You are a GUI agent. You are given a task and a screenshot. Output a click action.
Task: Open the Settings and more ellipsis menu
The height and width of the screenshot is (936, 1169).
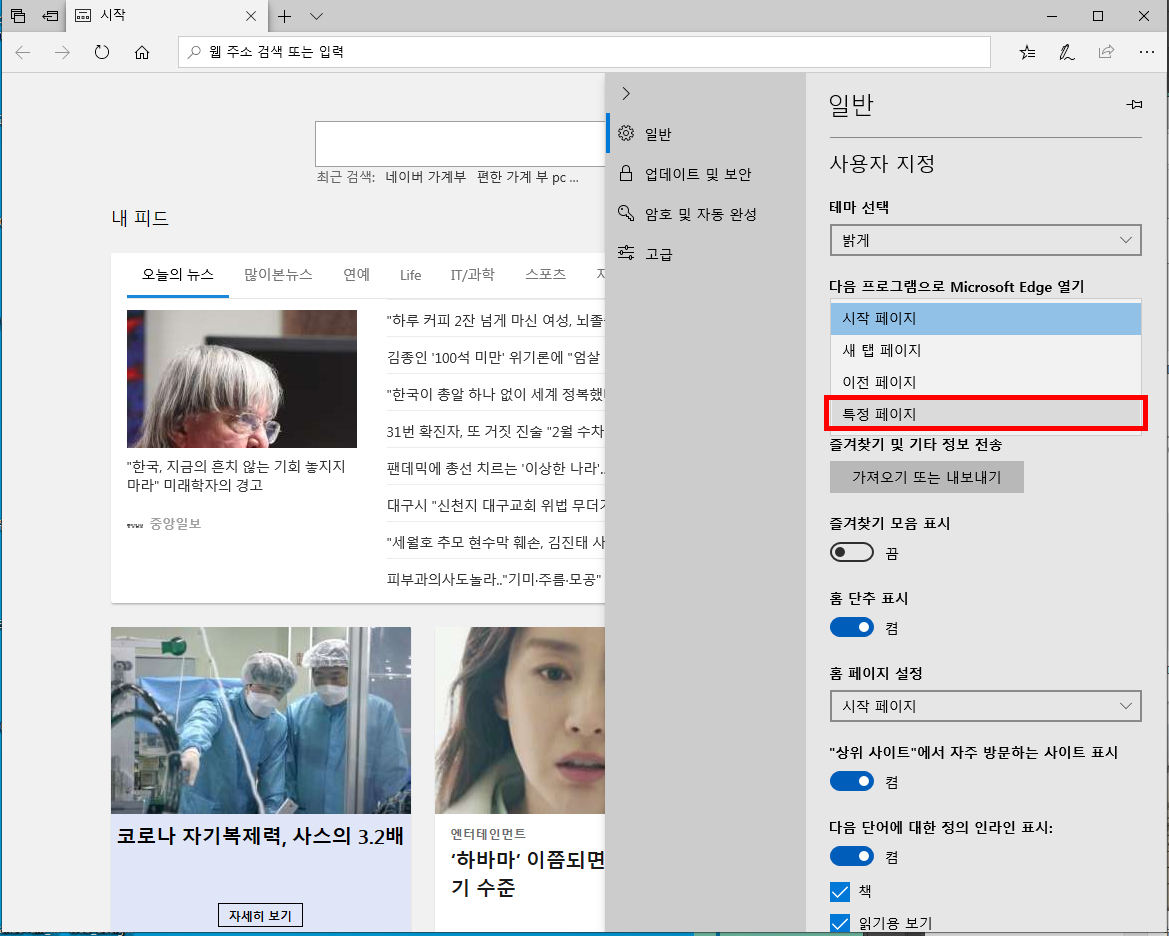tap(1147, 52)
